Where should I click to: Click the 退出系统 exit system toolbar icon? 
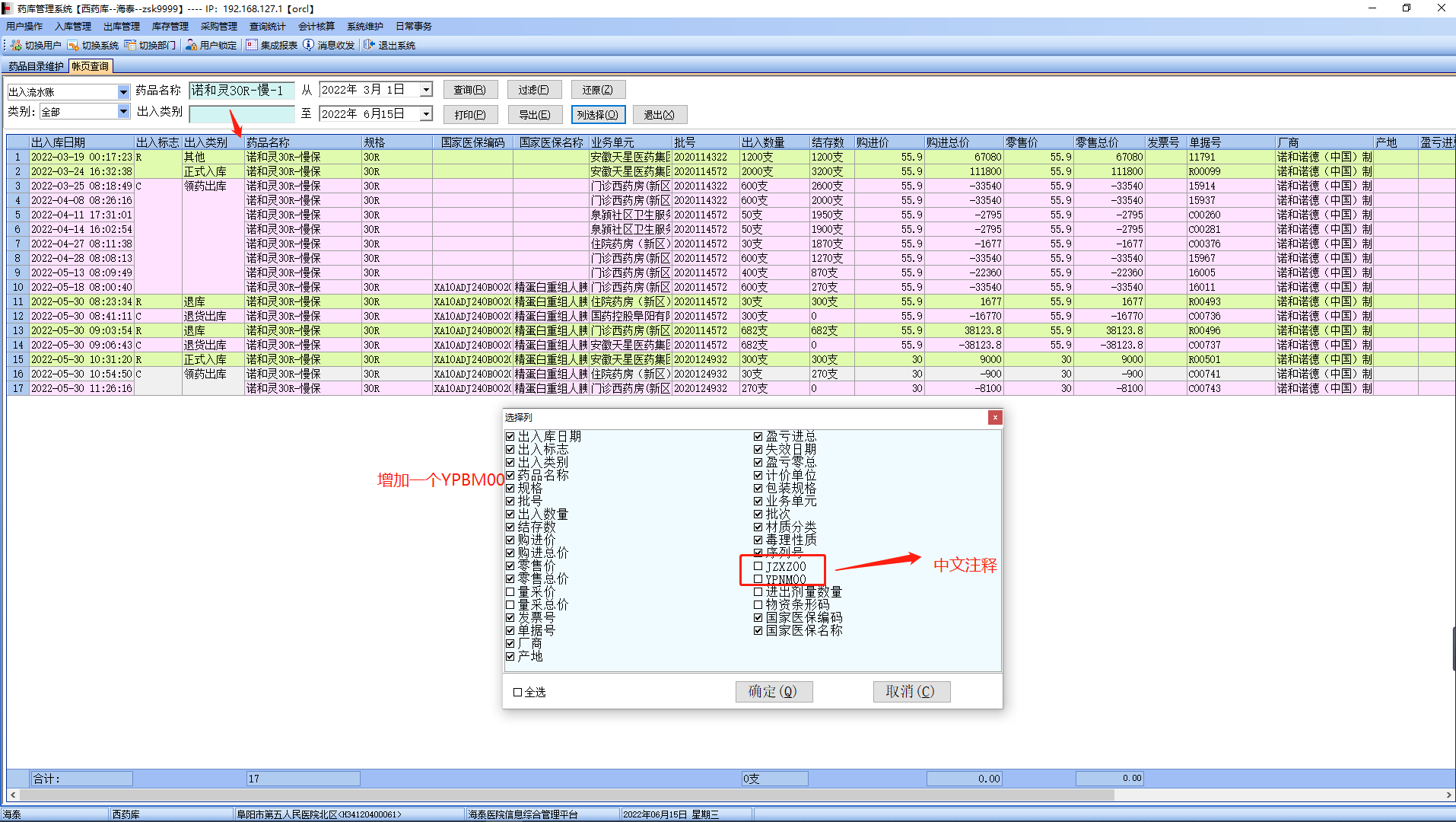370,46
